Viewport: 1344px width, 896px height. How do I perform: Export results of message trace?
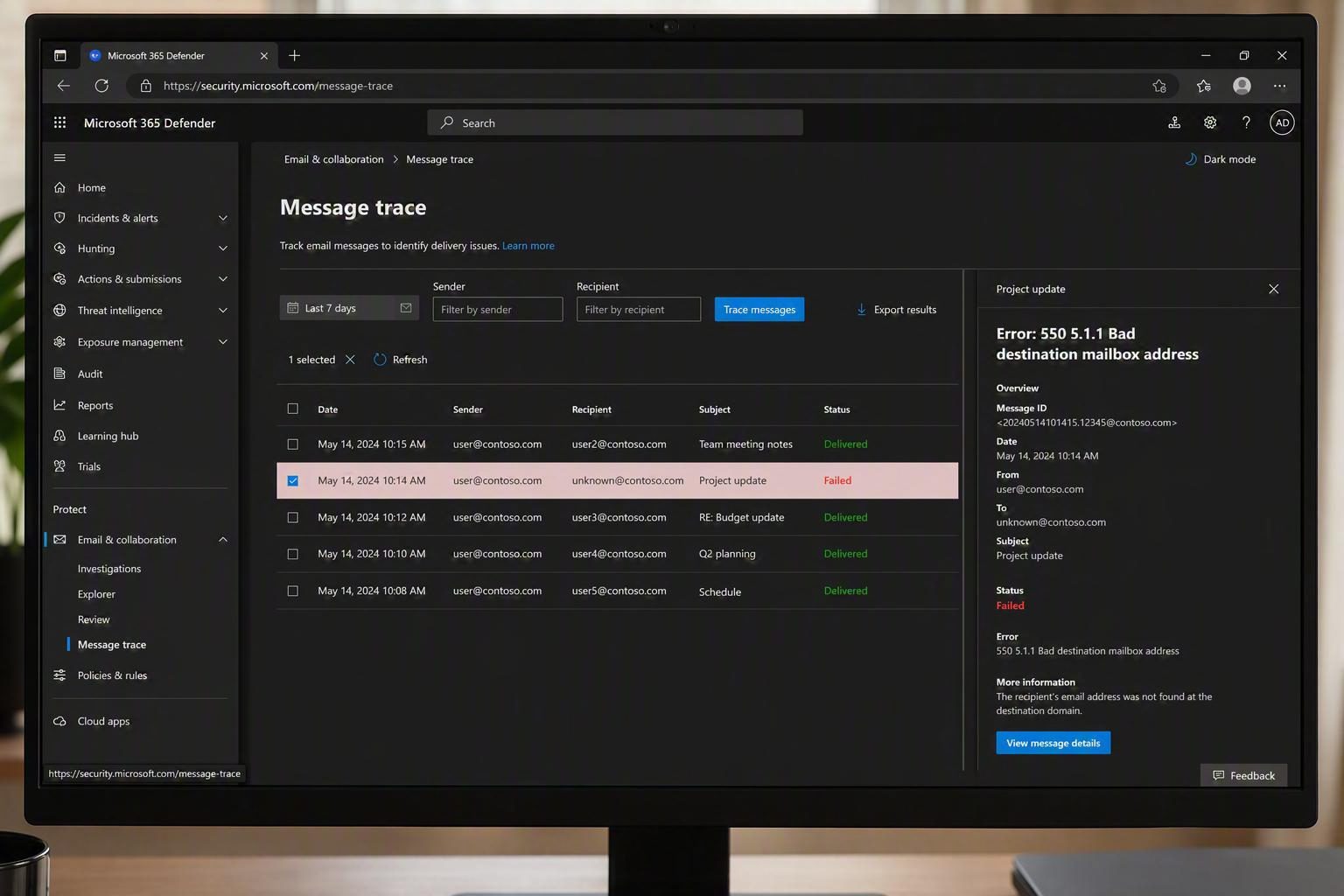(896, 310)
